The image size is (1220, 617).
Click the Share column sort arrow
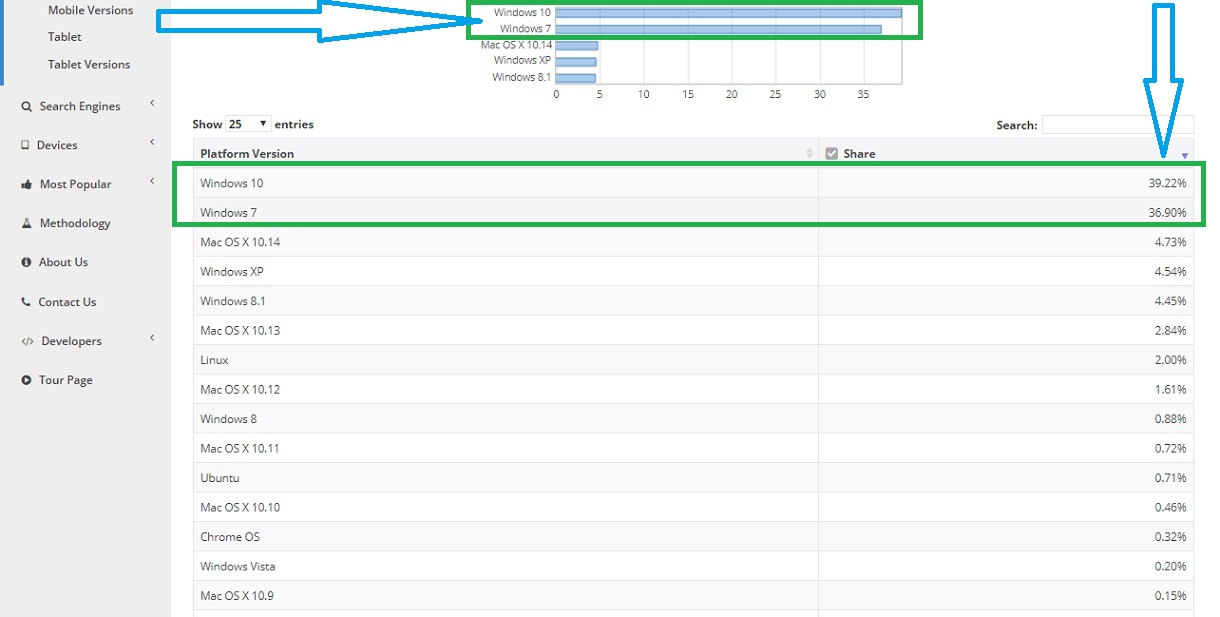pos(1185,156)
